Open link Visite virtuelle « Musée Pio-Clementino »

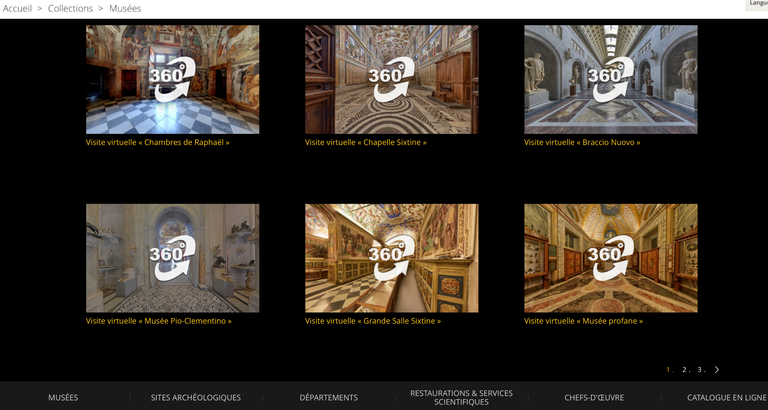tap(159, 321)
